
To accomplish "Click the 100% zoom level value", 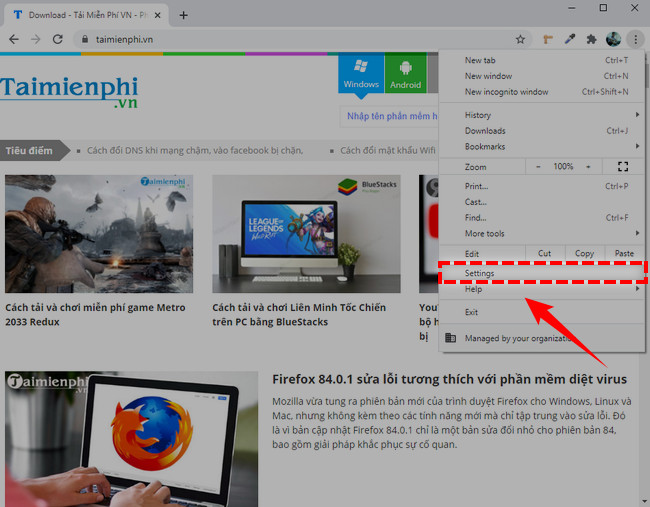I will [x=563, y=167].
